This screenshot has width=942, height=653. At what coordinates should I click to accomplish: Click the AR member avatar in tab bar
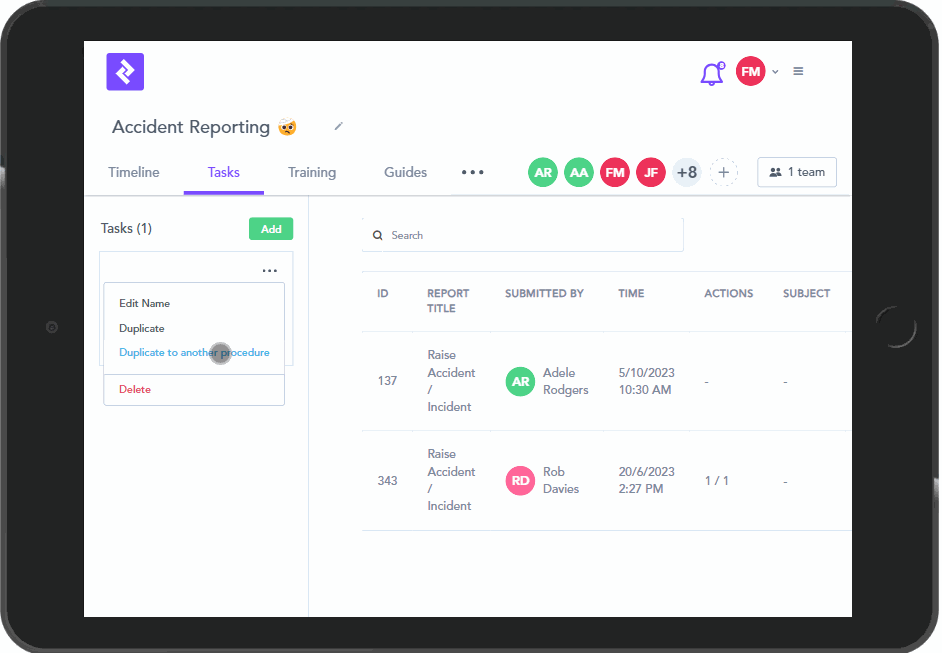click(x=543, y=172)
